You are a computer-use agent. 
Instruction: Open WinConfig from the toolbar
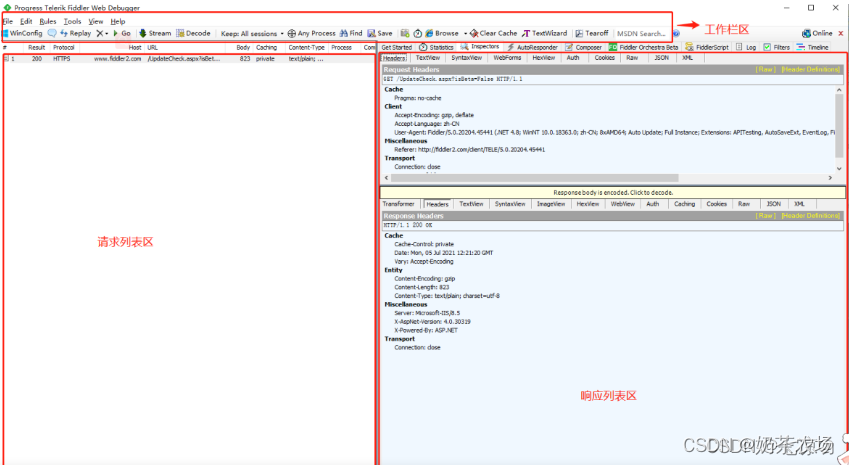23,33
